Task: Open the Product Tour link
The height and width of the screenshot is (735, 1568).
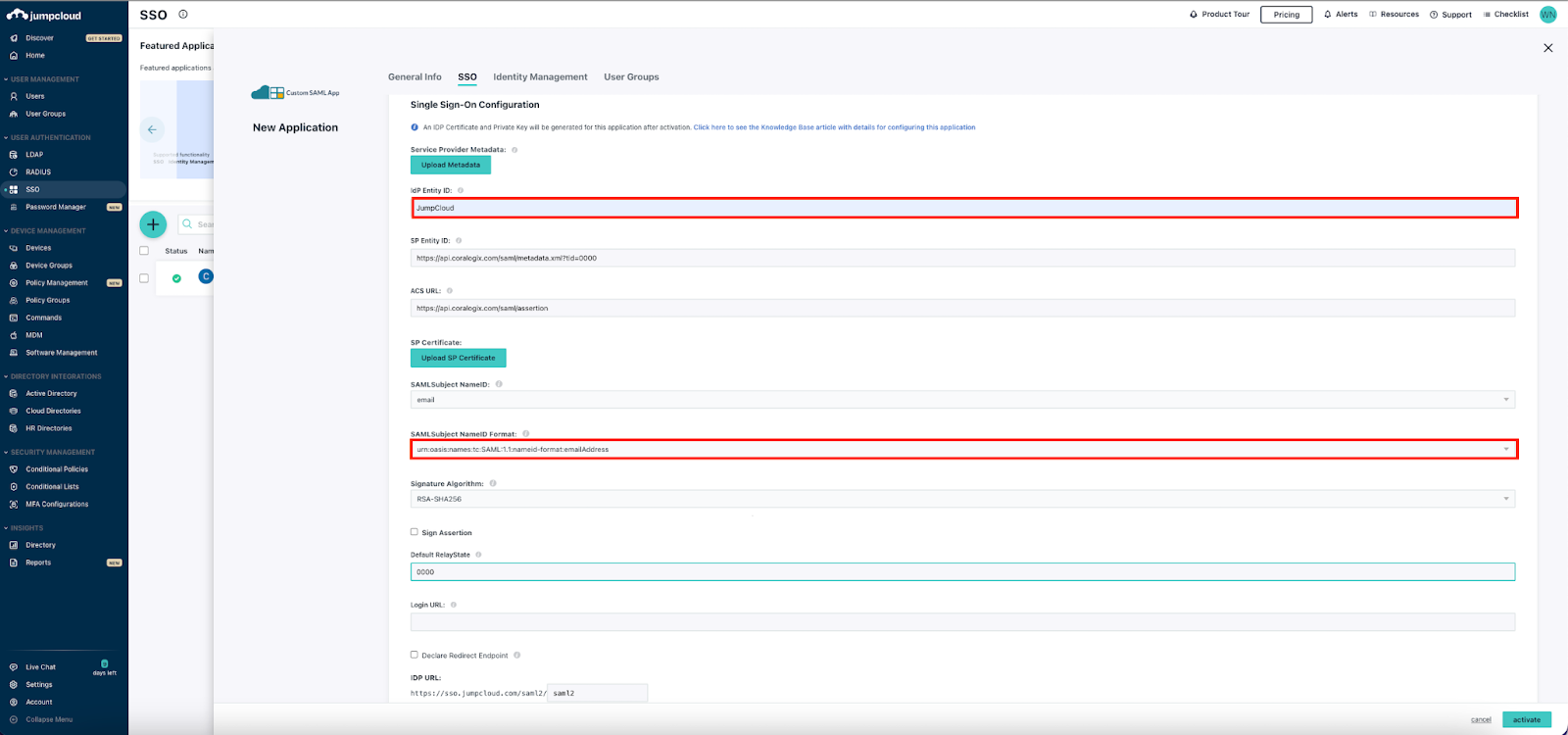Action: 1220,15
